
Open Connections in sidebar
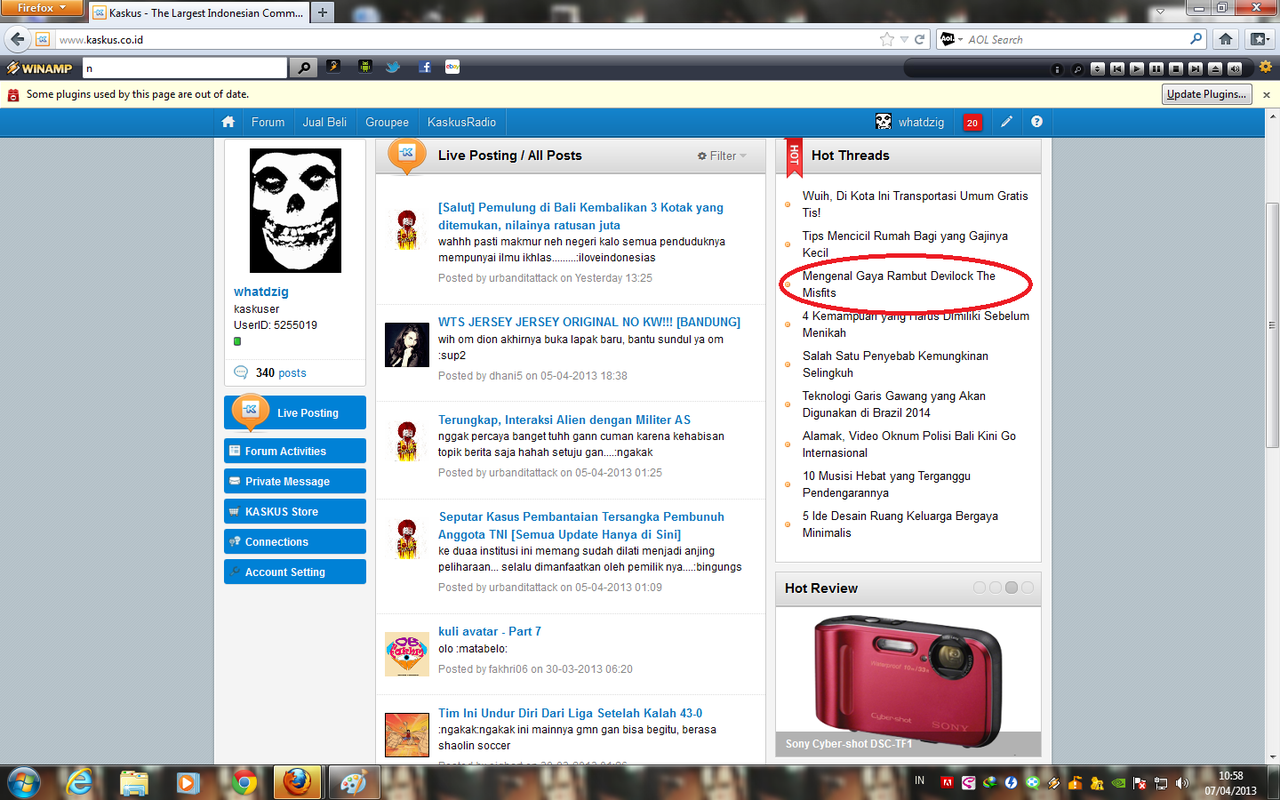(295, 541)
